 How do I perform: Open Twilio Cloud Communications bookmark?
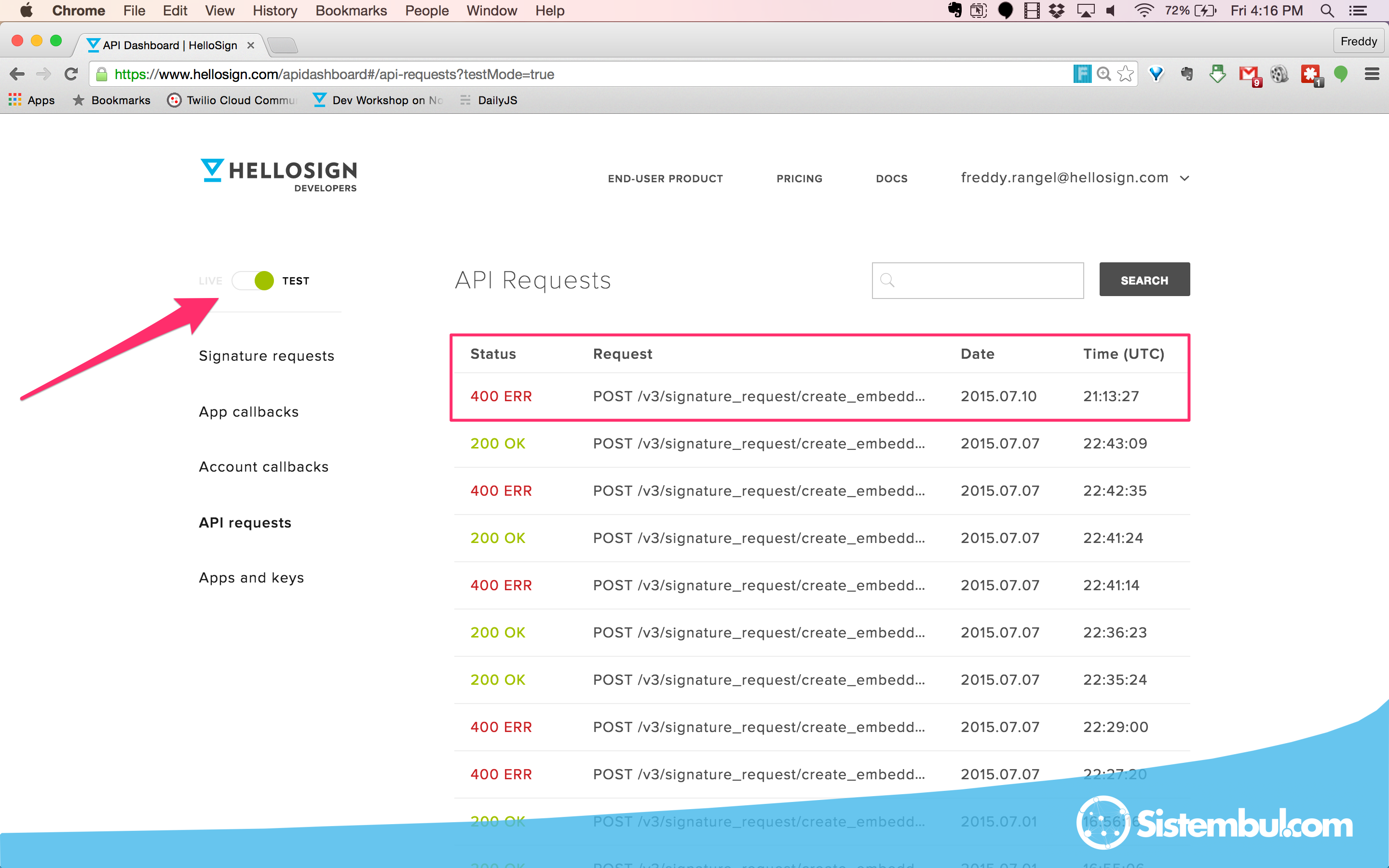[233, 100]
